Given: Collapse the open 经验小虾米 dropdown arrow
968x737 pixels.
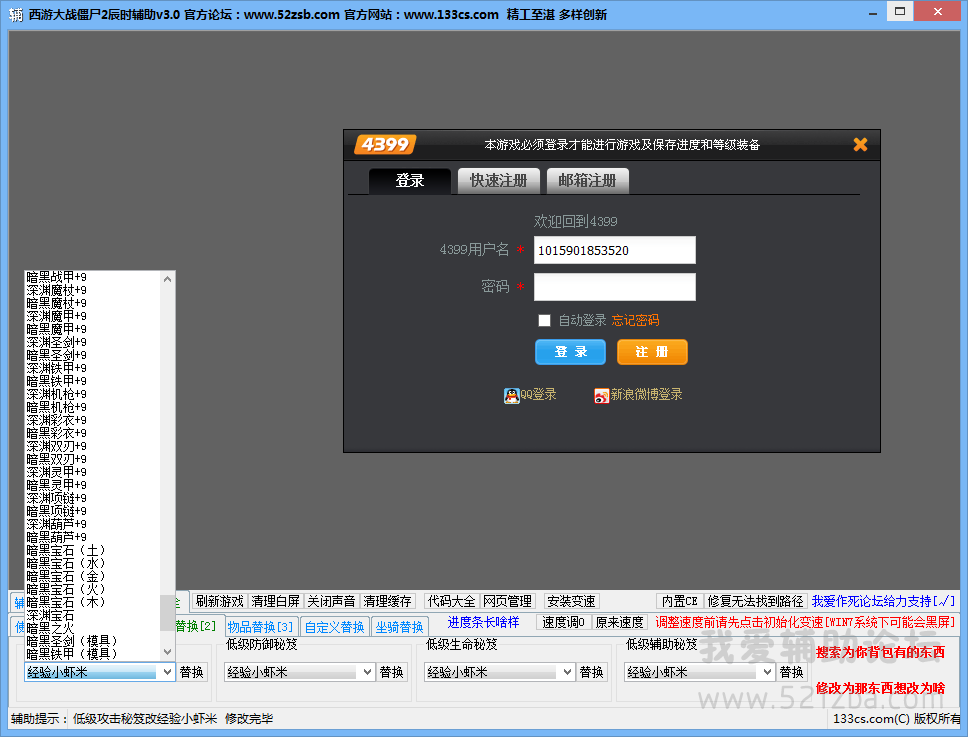Looking at the screenshot, I should point(167,672).
